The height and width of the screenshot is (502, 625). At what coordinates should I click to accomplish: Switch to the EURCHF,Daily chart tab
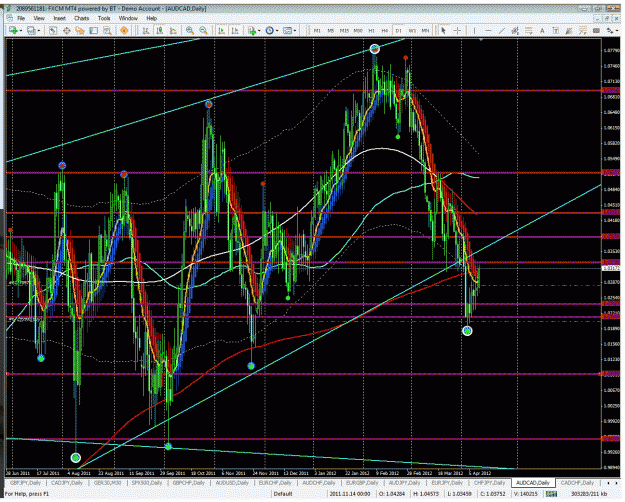click(x=275, y=483)
